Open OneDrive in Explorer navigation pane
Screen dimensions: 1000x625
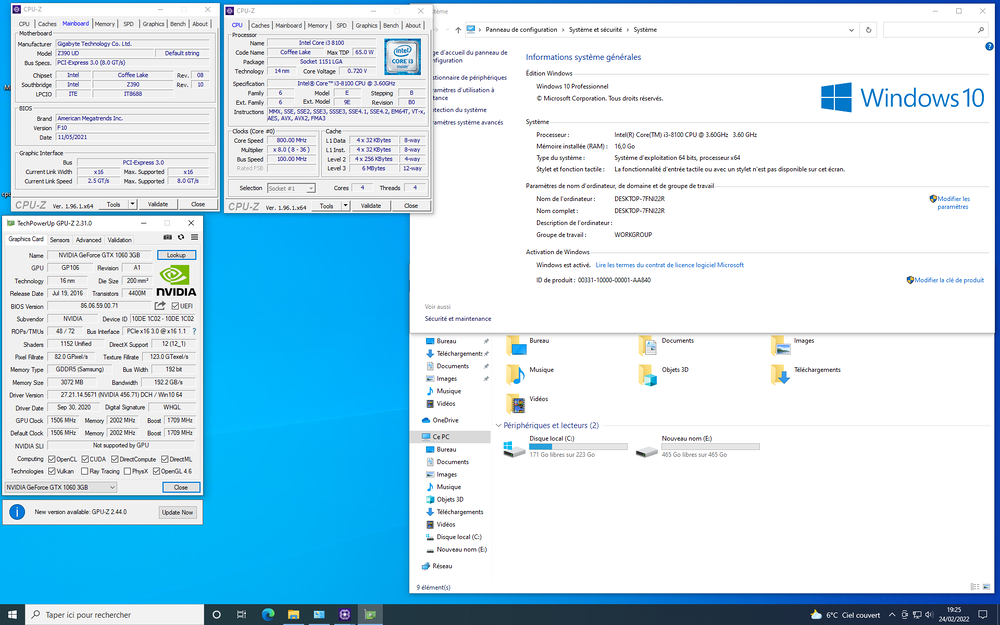pos(445,420)
